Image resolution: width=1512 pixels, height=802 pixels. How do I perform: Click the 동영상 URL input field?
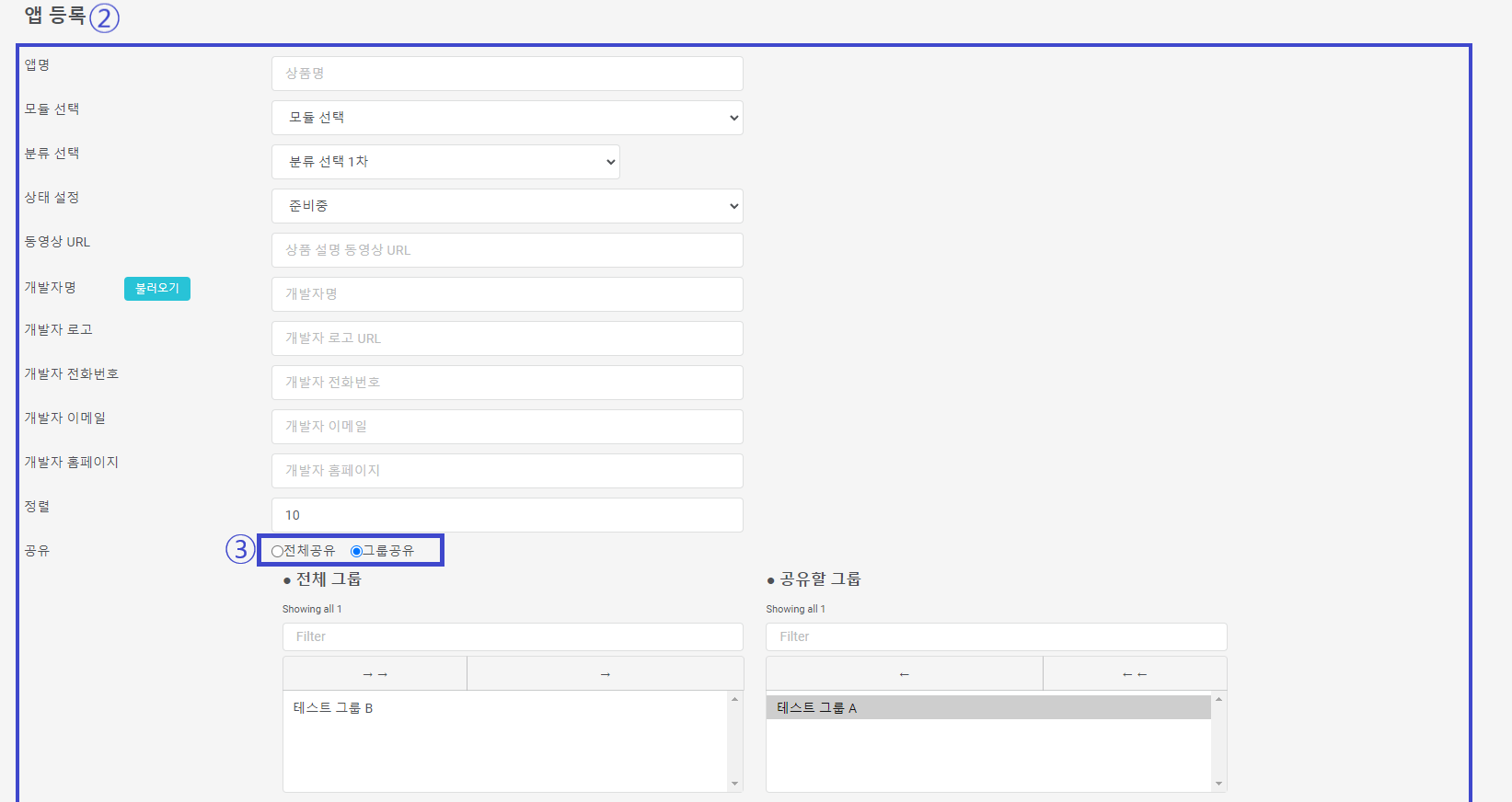click(507, 250)
